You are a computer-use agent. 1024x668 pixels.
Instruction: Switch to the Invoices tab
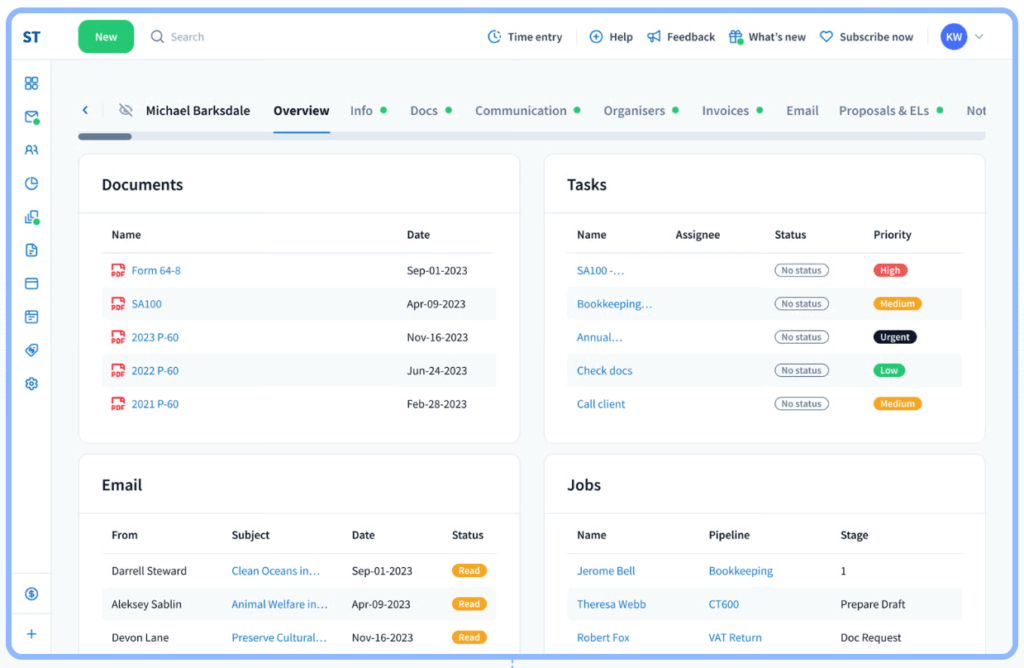click(x=725, y=111)
